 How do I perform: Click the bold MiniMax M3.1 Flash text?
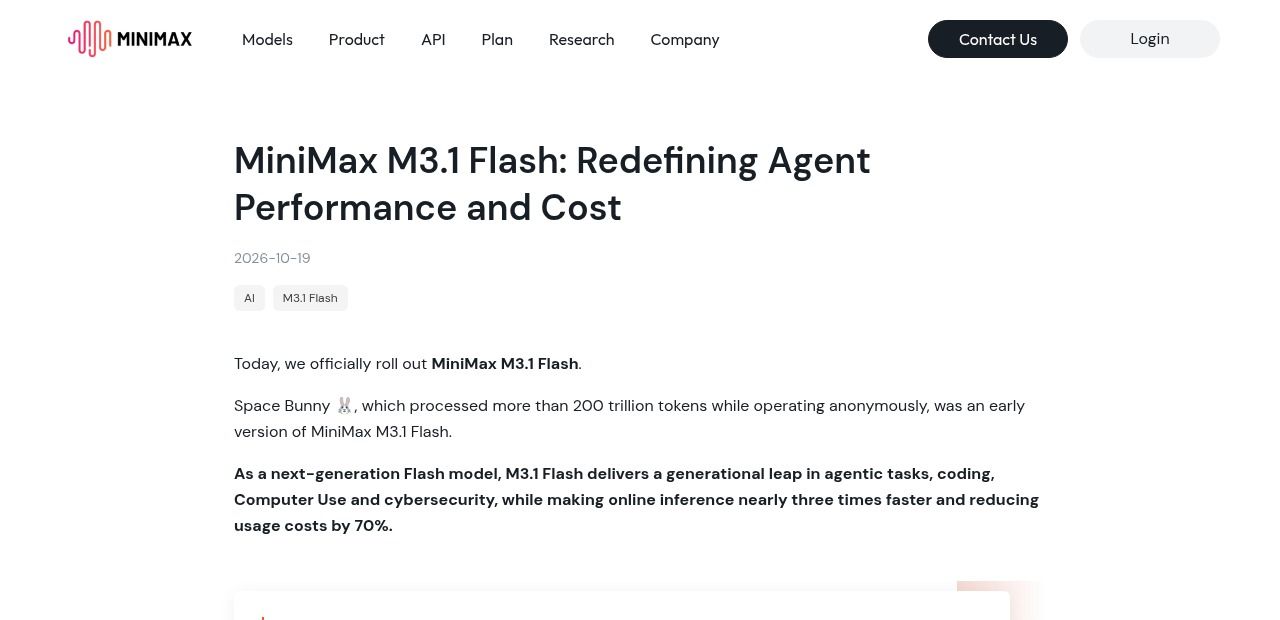505,364
